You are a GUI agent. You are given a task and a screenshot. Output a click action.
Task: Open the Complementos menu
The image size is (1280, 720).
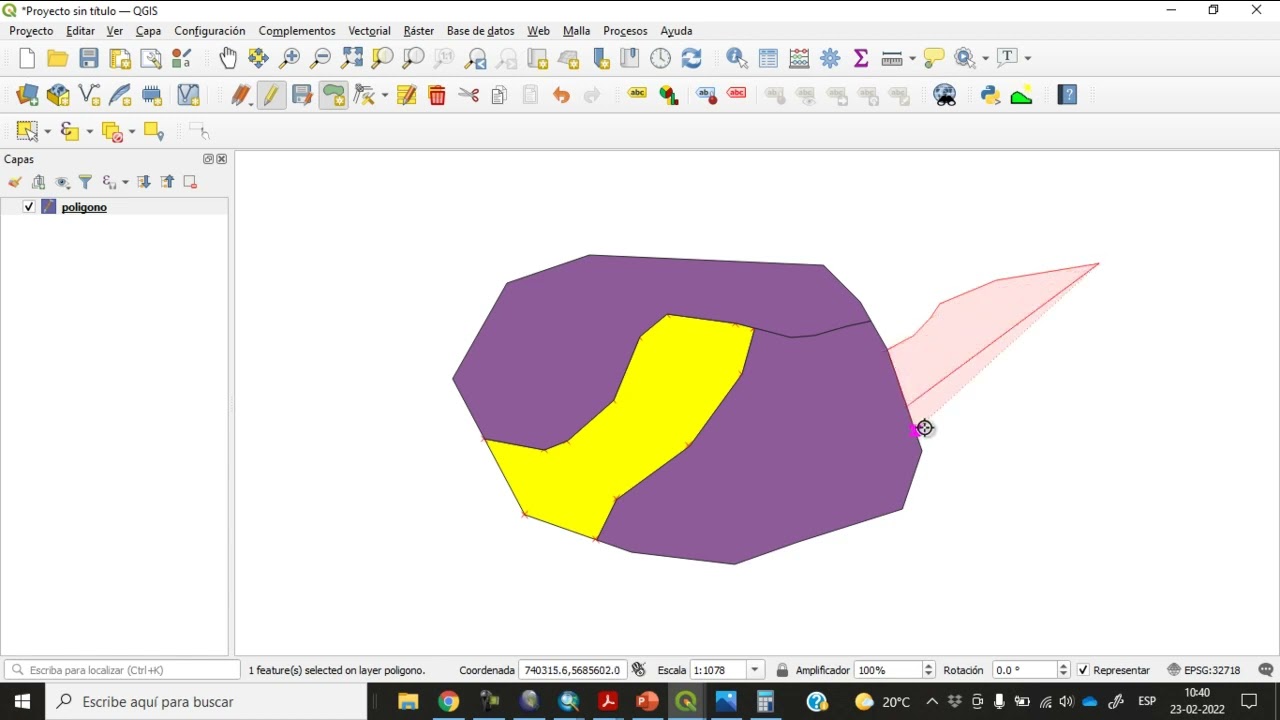point(297,31)
